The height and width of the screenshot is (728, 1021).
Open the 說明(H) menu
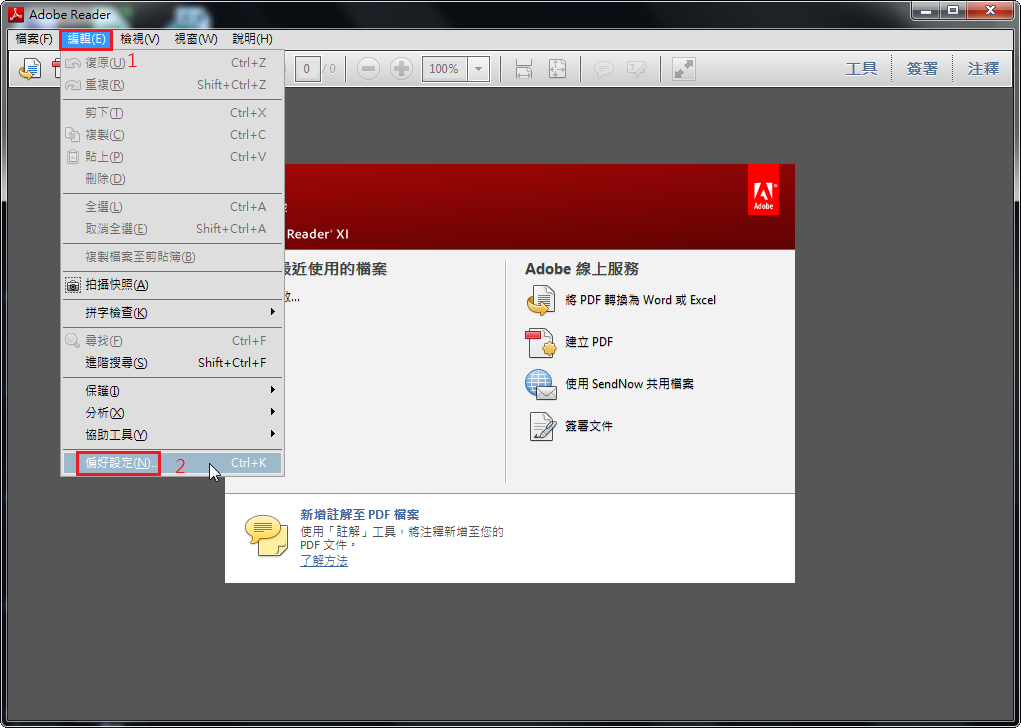pyautogui.click(x=253, y=39)
